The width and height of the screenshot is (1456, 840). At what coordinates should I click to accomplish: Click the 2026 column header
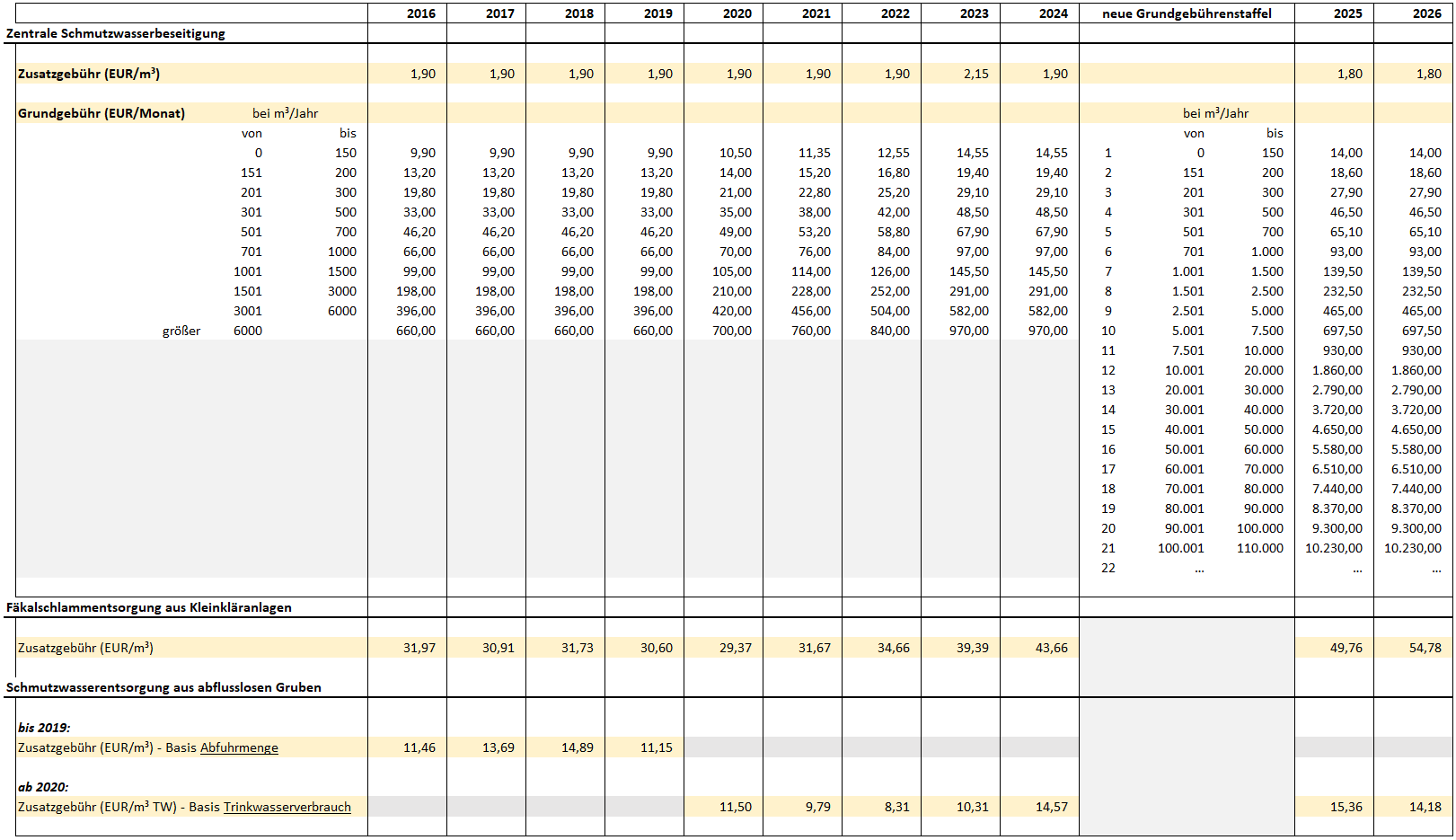[1426, 13]
